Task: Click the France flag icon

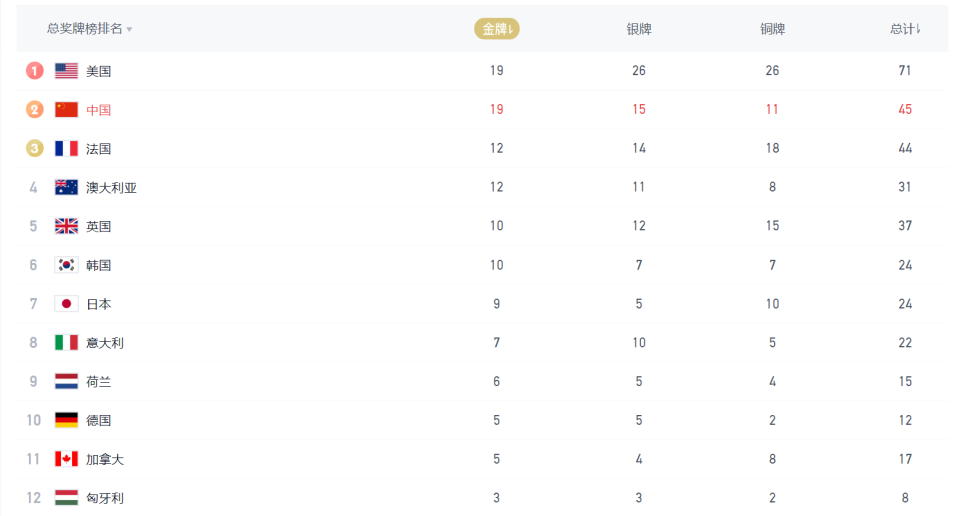Action: [66, 149]
